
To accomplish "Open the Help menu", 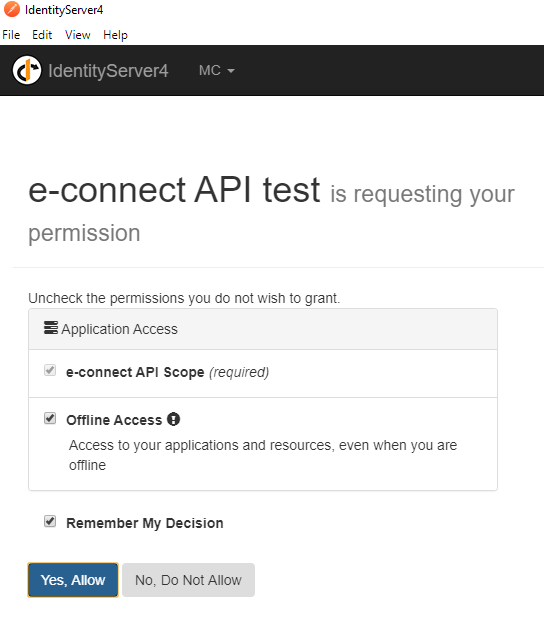I will (115, 35).
